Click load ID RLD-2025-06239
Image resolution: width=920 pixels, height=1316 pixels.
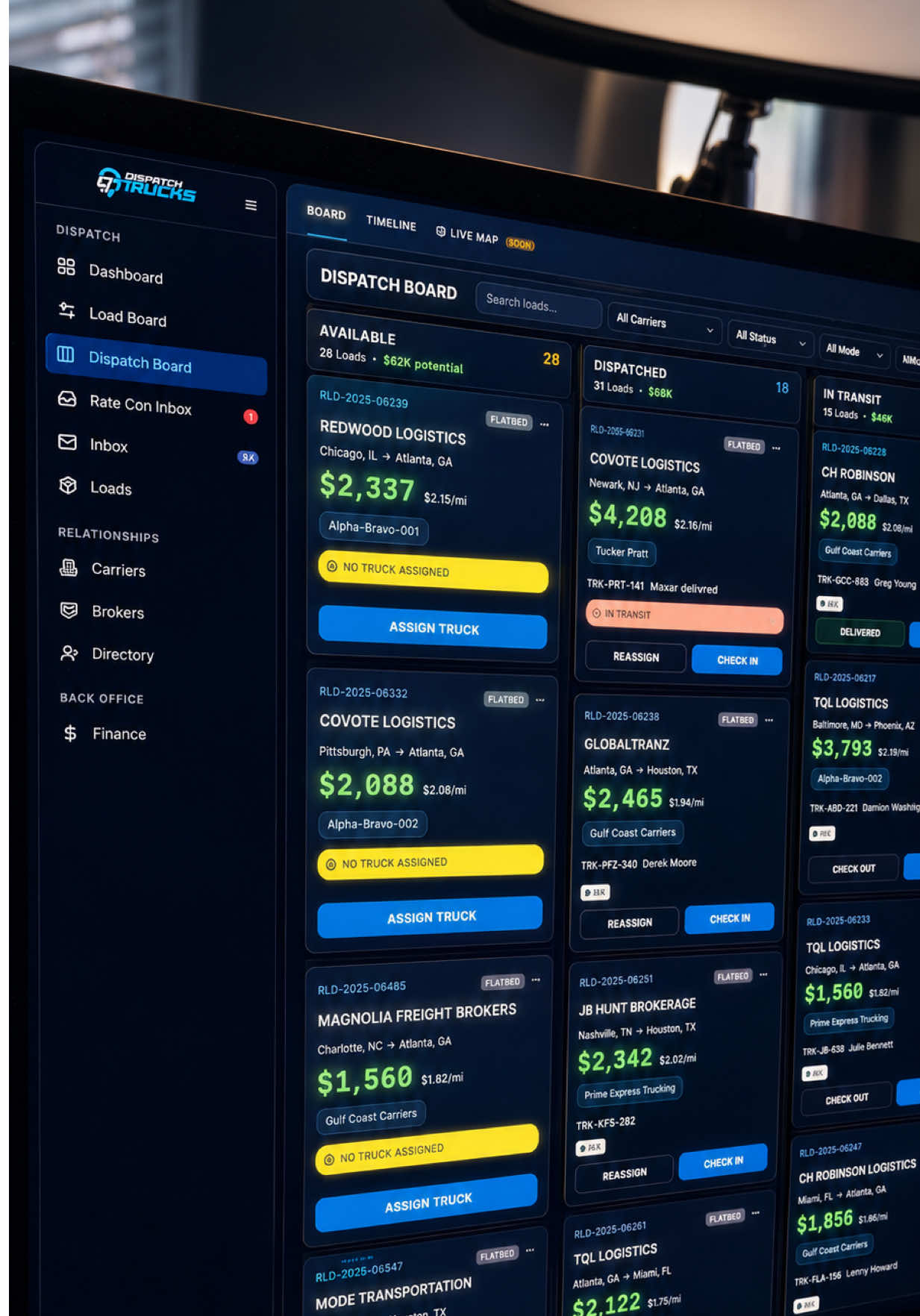coord(364,399)
